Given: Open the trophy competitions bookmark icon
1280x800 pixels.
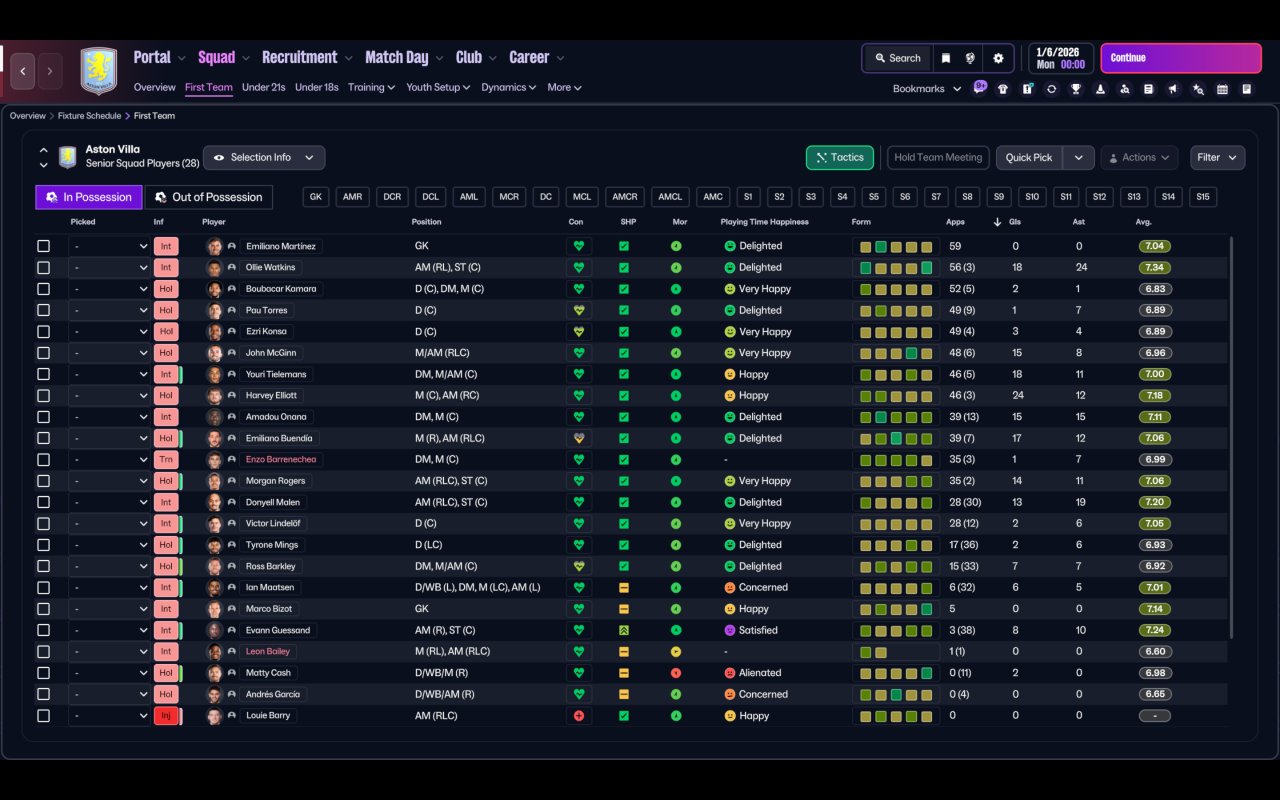Looking at the screenshot, I should 1075,89.
